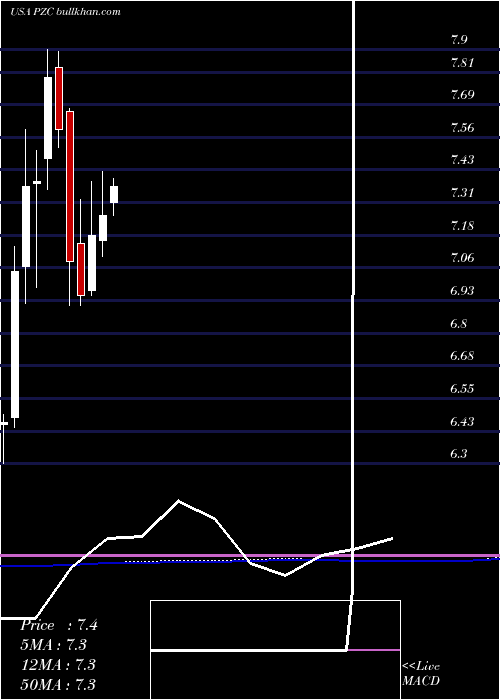
Task: Click the '50MA : 7.3' readout
Action: tap(58, 684)
